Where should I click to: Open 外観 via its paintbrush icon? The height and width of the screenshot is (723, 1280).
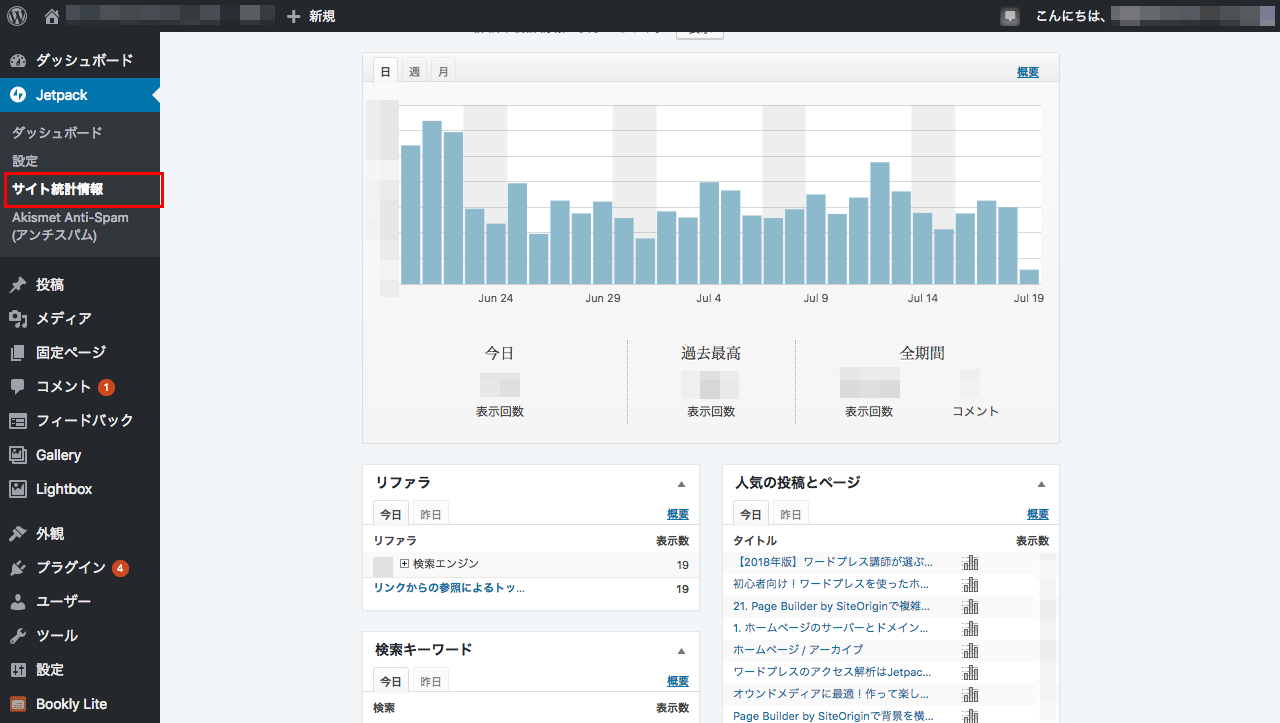point(18,534)
